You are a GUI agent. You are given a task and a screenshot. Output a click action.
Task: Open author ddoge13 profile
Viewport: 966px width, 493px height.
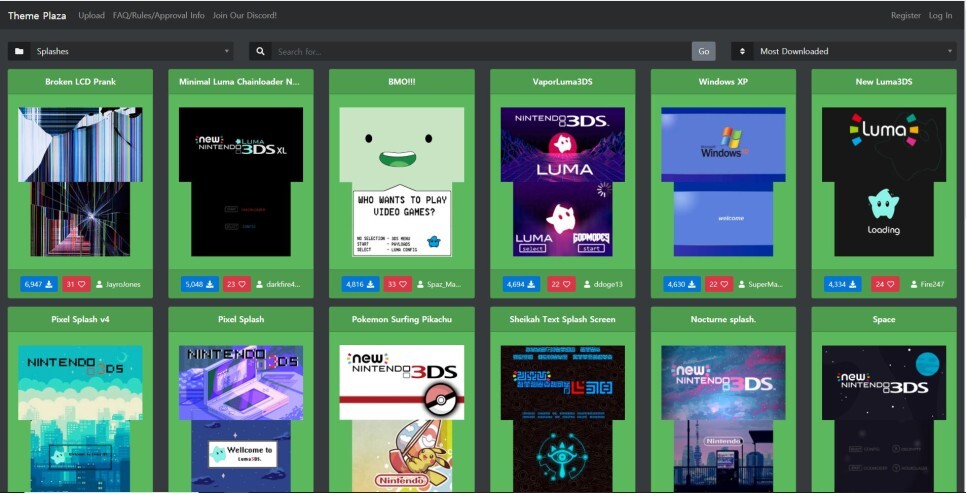pos(603,284)
